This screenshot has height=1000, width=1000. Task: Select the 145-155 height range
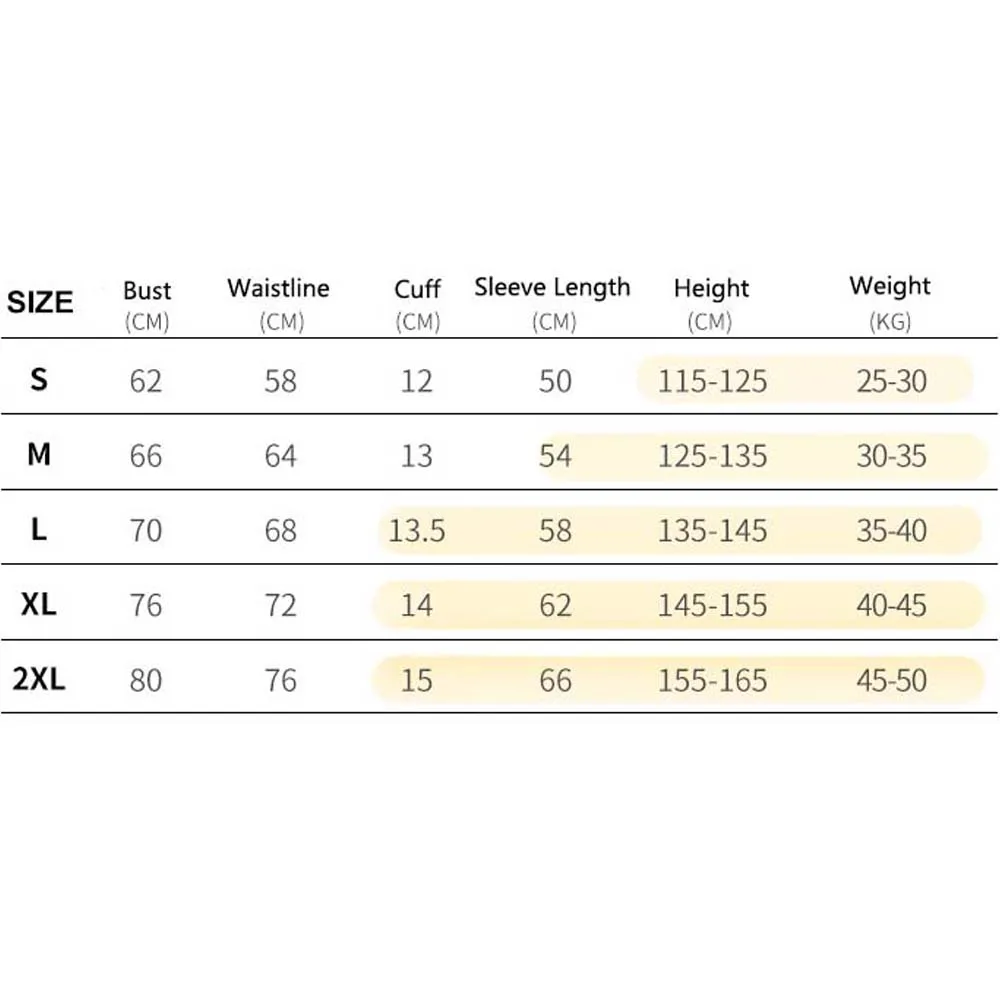point(712,605)
